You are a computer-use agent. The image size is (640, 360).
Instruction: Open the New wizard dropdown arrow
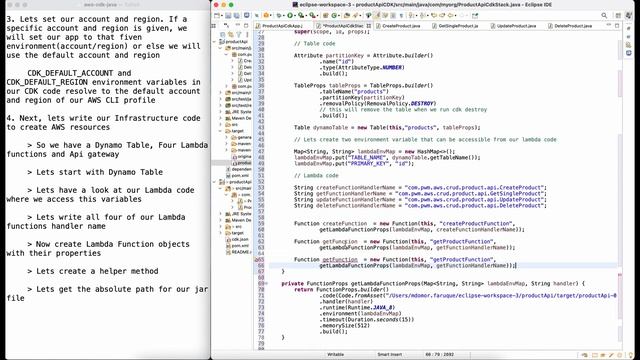click(x=222, y=16)
